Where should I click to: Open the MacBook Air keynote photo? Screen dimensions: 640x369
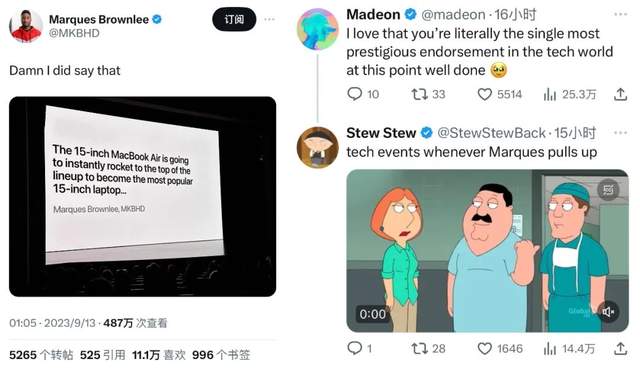click(x=142, y=196)
